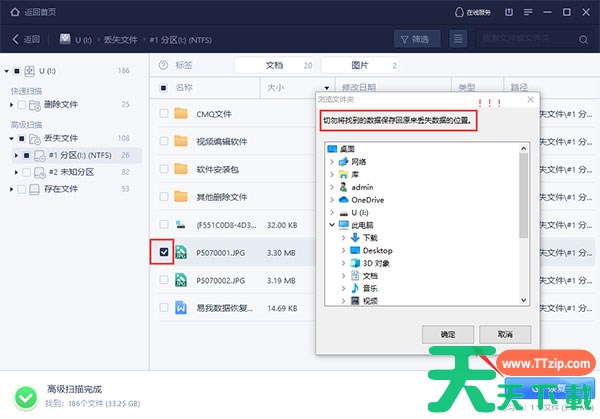Switch to the 图片 tab

(358, 65)
